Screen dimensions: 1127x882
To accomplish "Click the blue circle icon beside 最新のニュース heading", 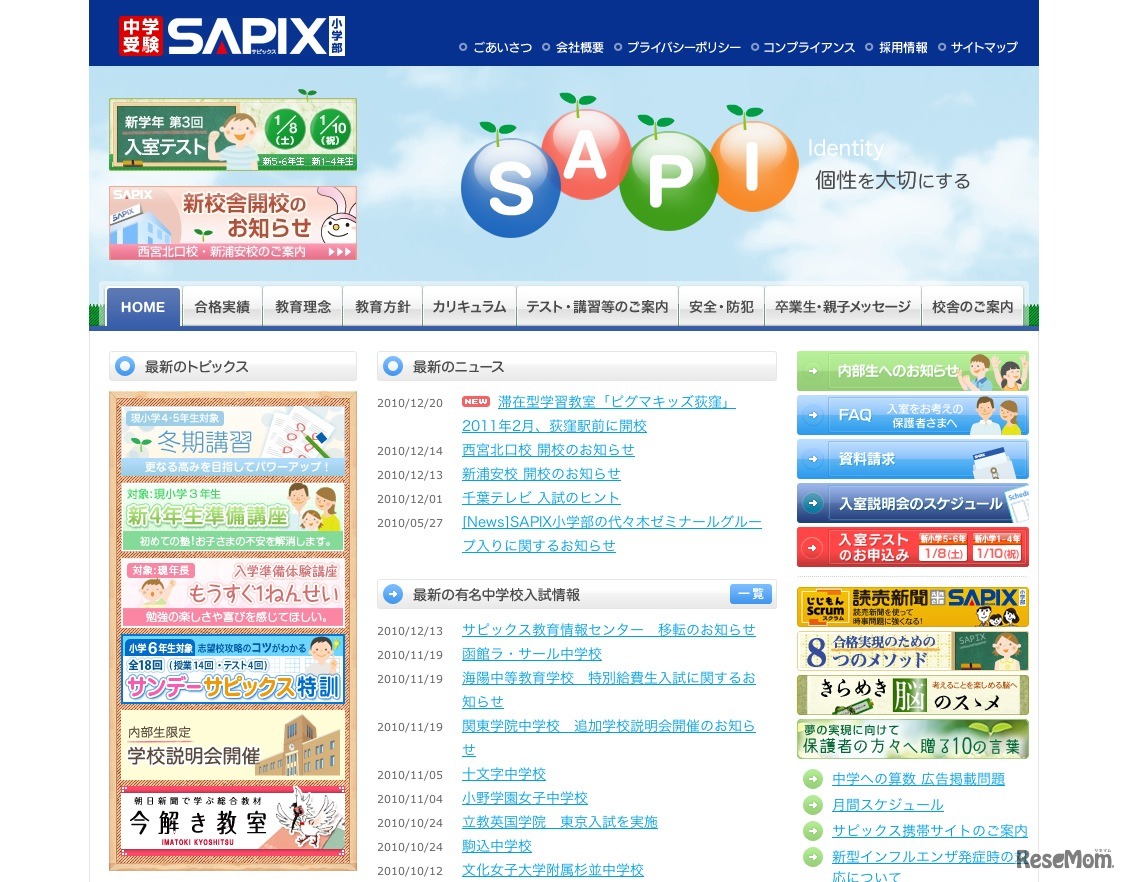I will coord(391,366).
